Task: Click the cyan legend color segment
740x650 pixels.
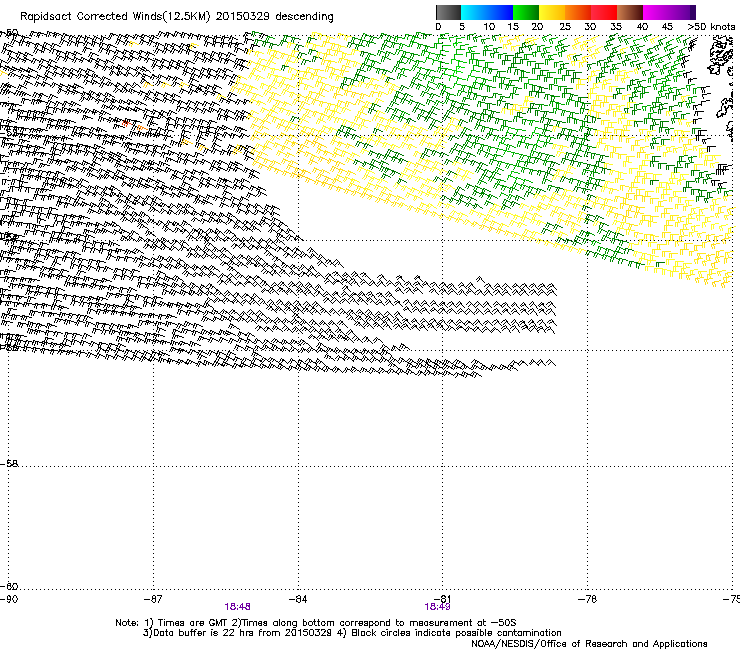Action: (x=474, y=12)
